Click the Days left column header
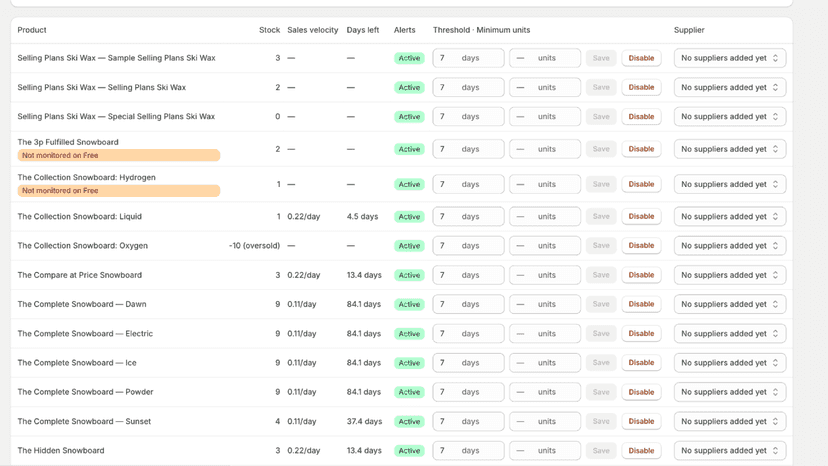The image size is (828, 466). (x=363, y=30)
